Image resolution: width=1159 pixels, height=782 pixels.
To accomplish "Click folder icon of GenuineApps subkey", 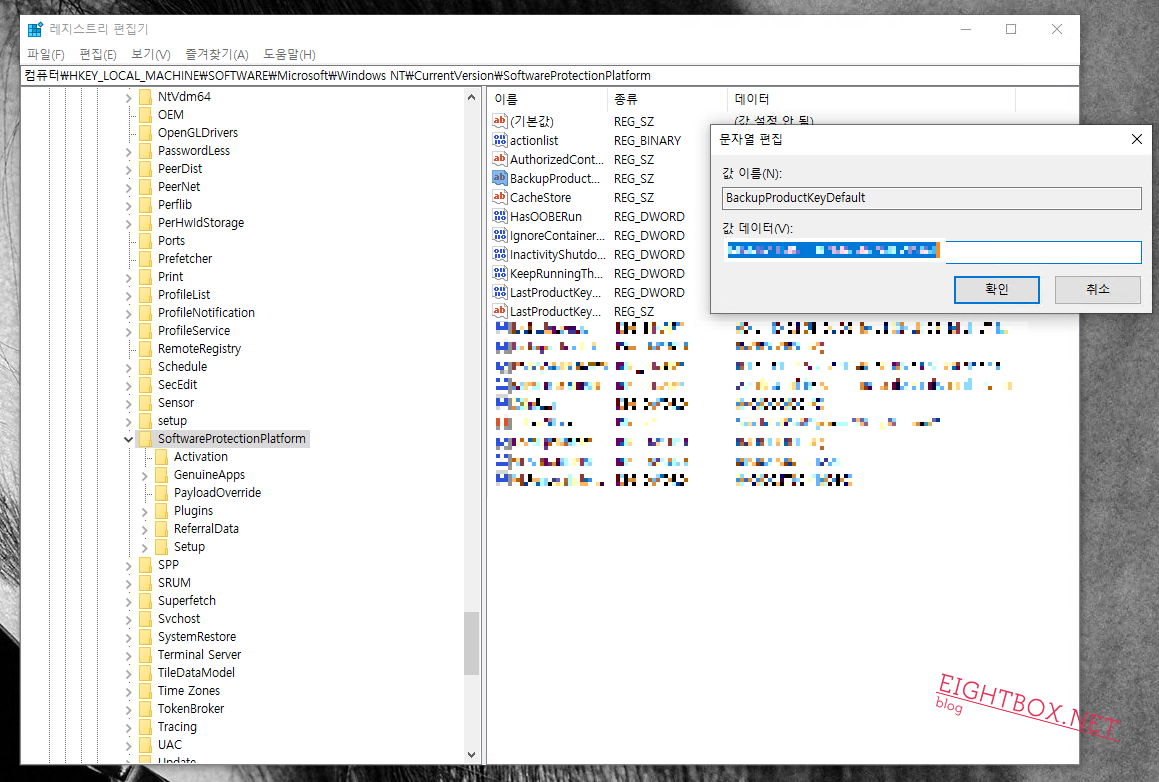I will click(x=162, y=475).
